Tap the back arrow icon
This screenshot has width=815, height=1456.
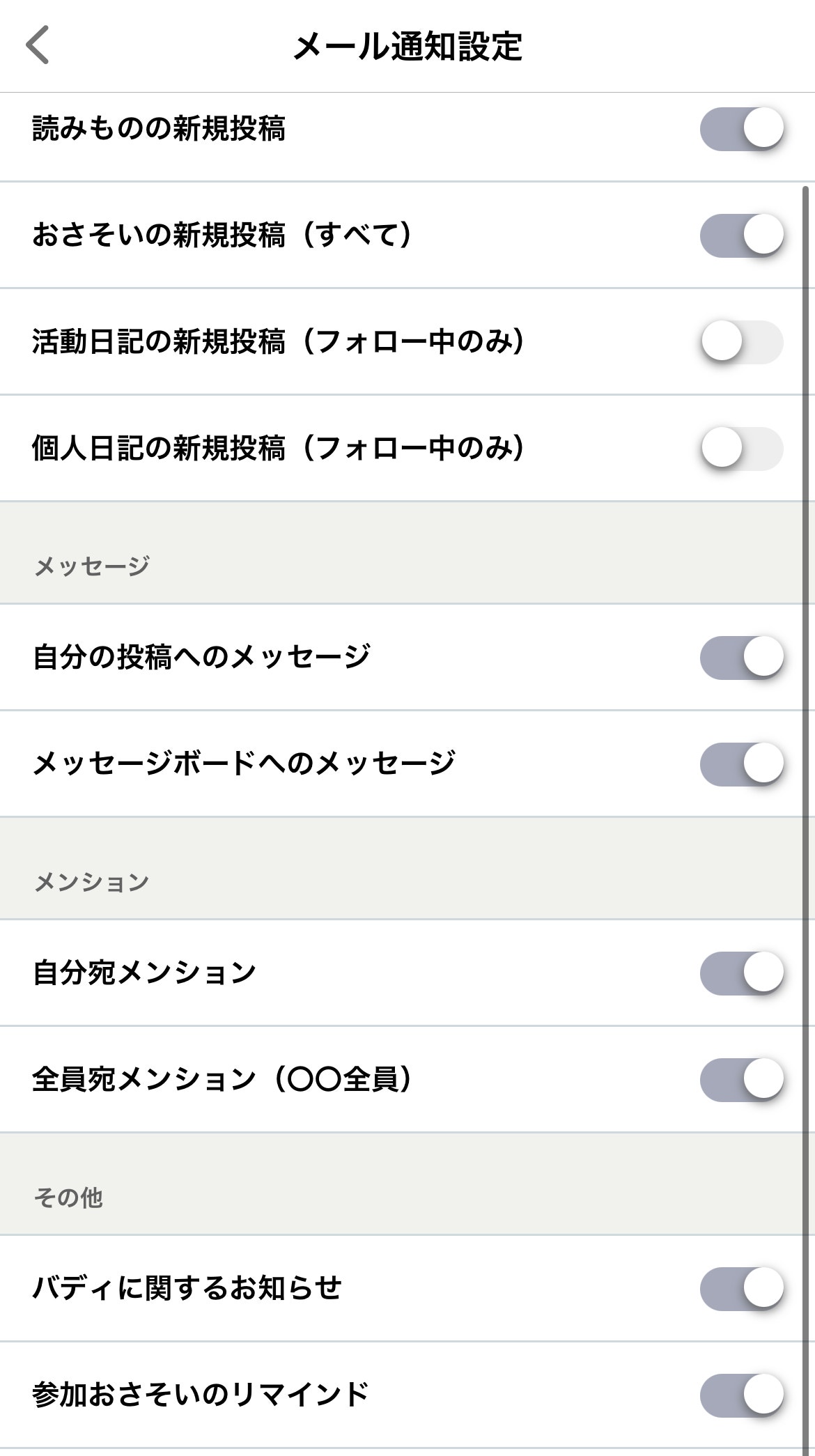pos(38,45)
